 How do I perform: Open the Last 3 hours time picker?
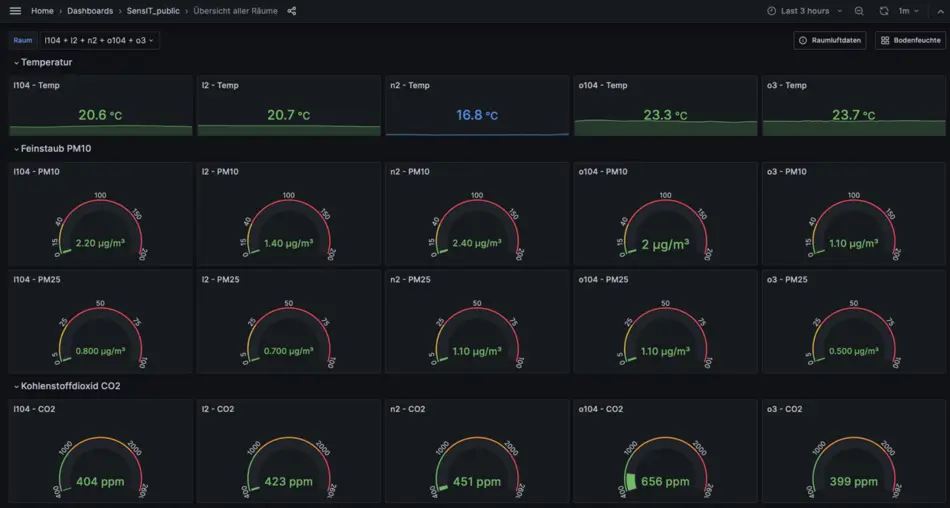coord(798,11)
